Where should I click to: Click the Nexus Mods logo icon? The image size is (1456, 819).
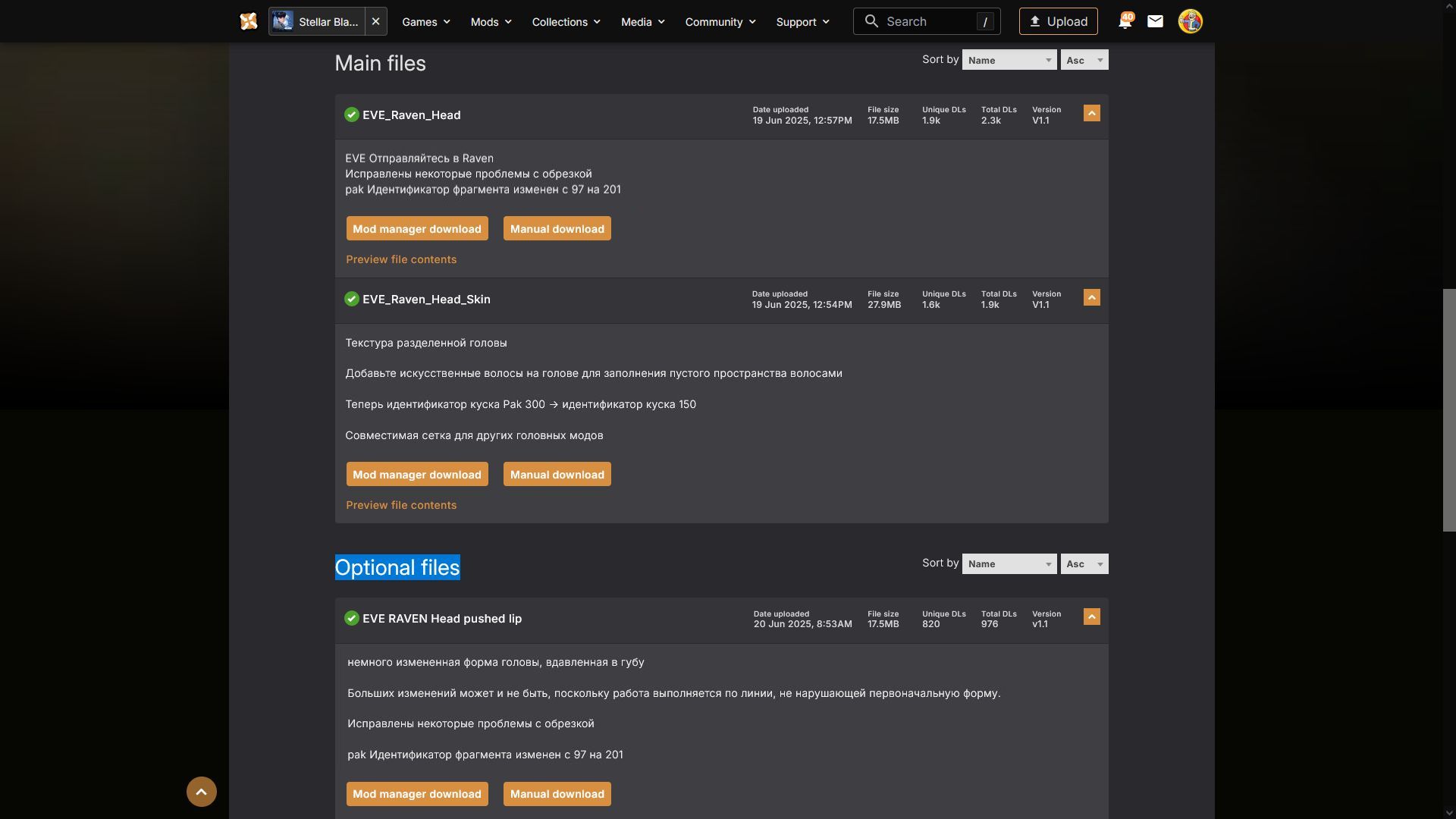point(249,21)
